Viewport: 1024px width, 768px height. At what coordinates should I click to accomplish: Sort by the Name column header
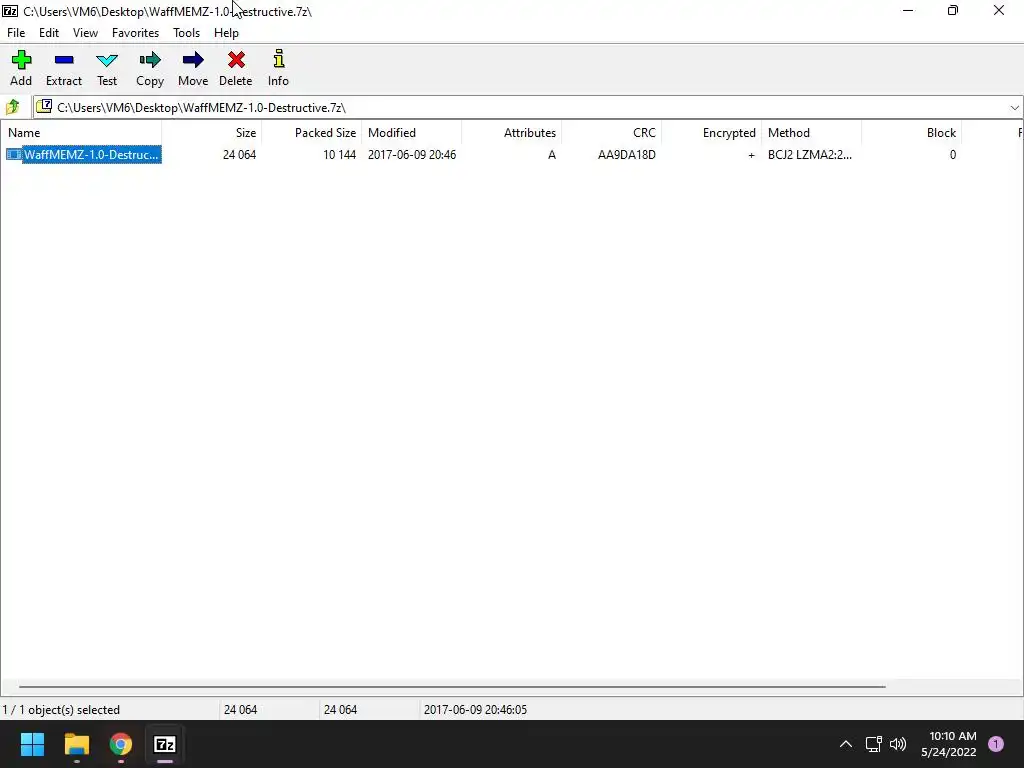(81, 133)
